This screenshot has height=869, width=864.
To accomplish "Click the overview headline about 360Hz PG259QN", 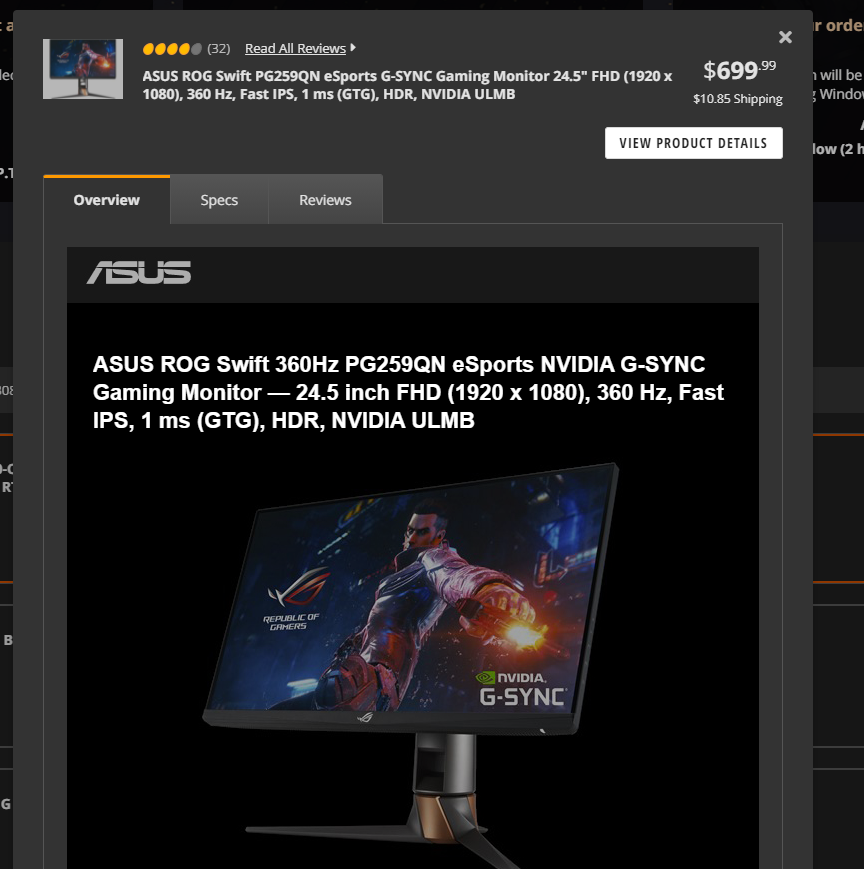I will (408, 392).
